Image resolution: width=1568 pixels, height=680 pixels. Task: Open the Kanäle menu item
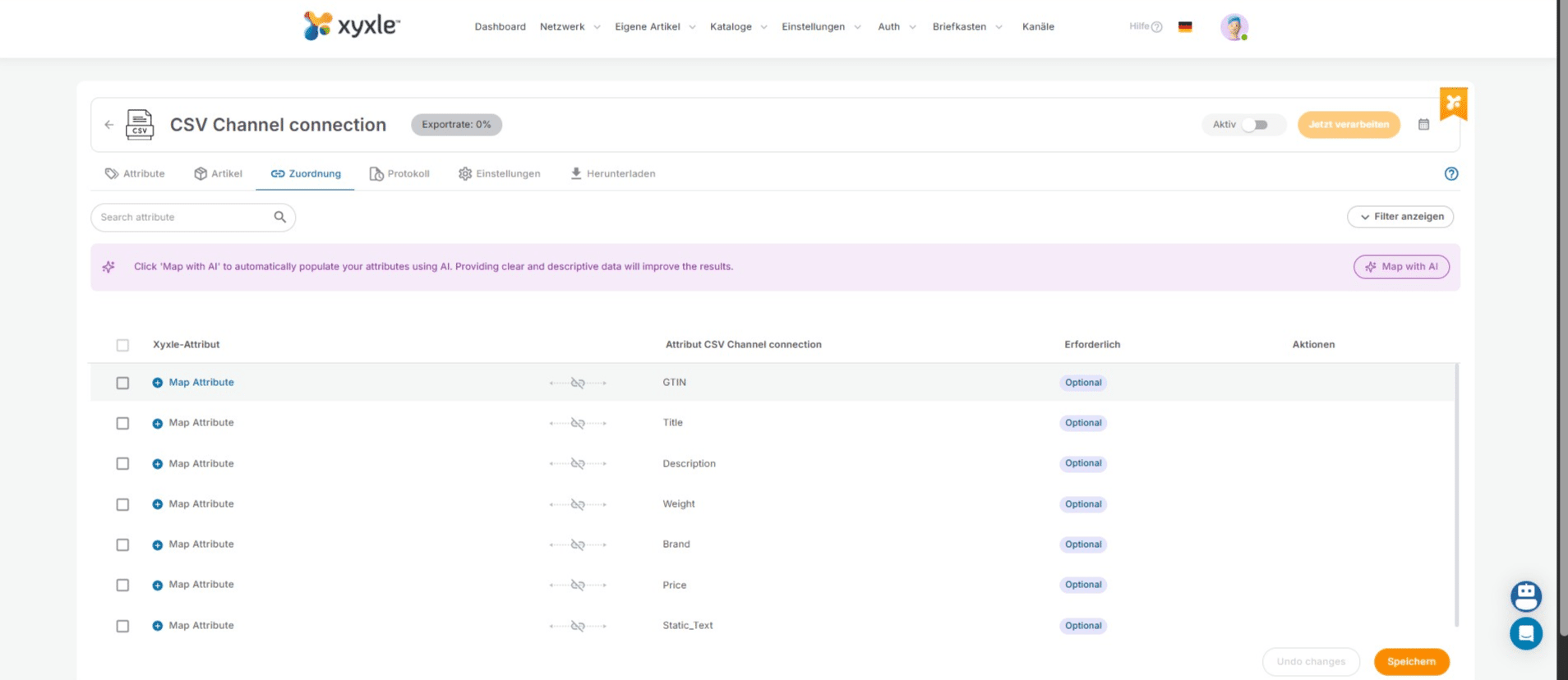[1038, 27]
